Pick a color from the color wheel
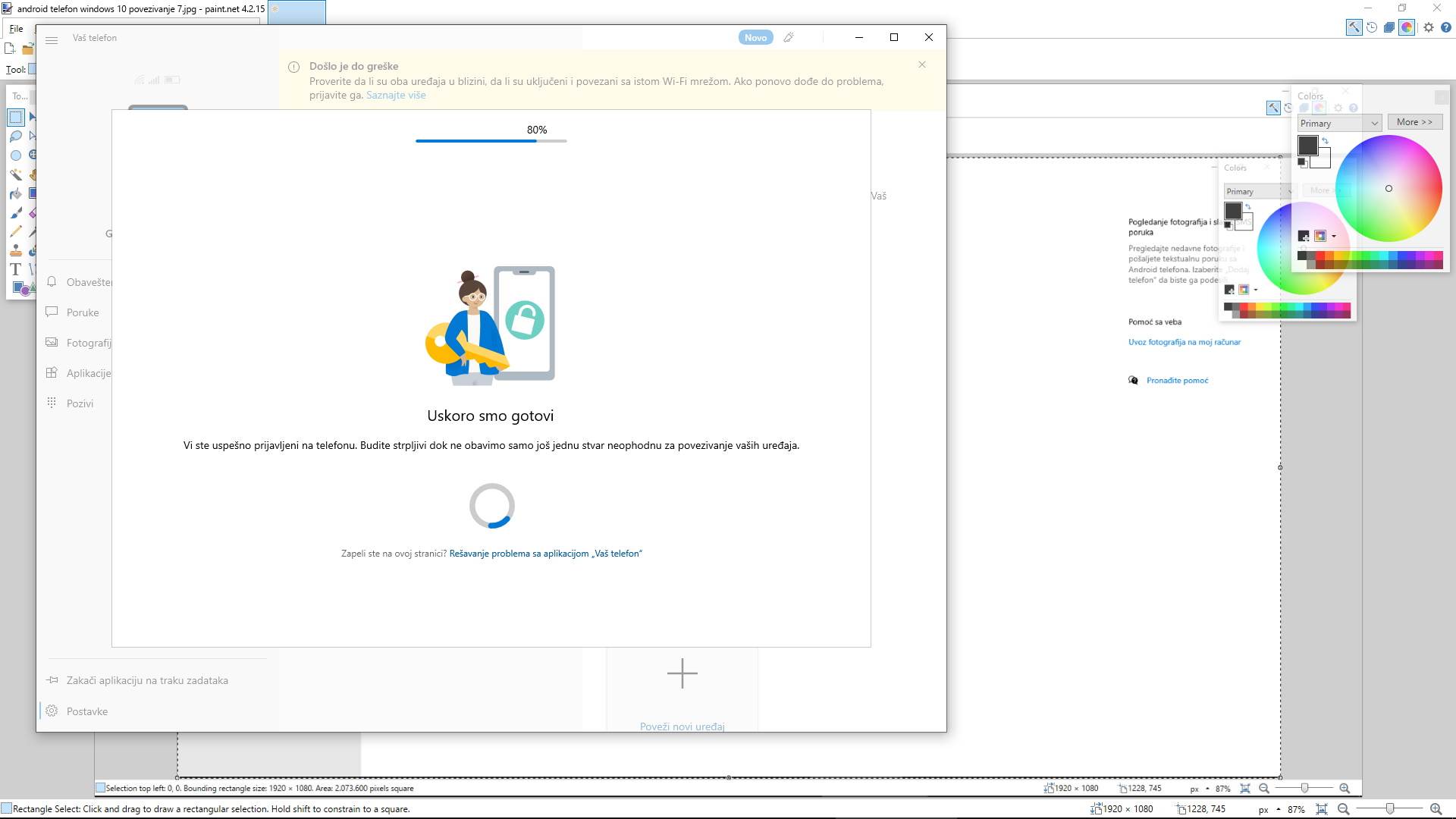This screenshot has width=1456, height=819. point(1389,188)
